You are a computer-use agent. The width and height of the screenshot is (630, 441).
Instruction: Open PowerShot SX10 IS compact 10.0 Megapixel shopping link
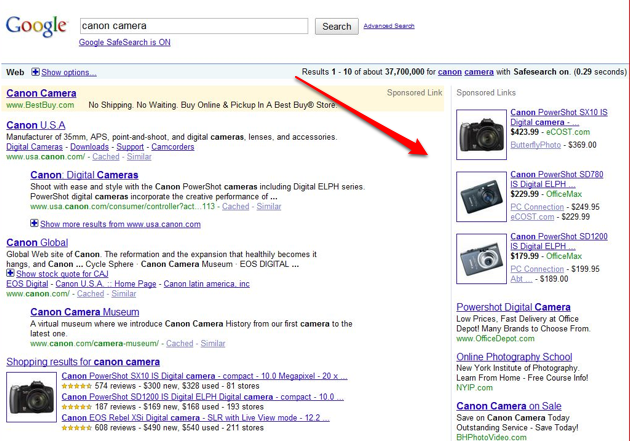(x=205, y=376)
